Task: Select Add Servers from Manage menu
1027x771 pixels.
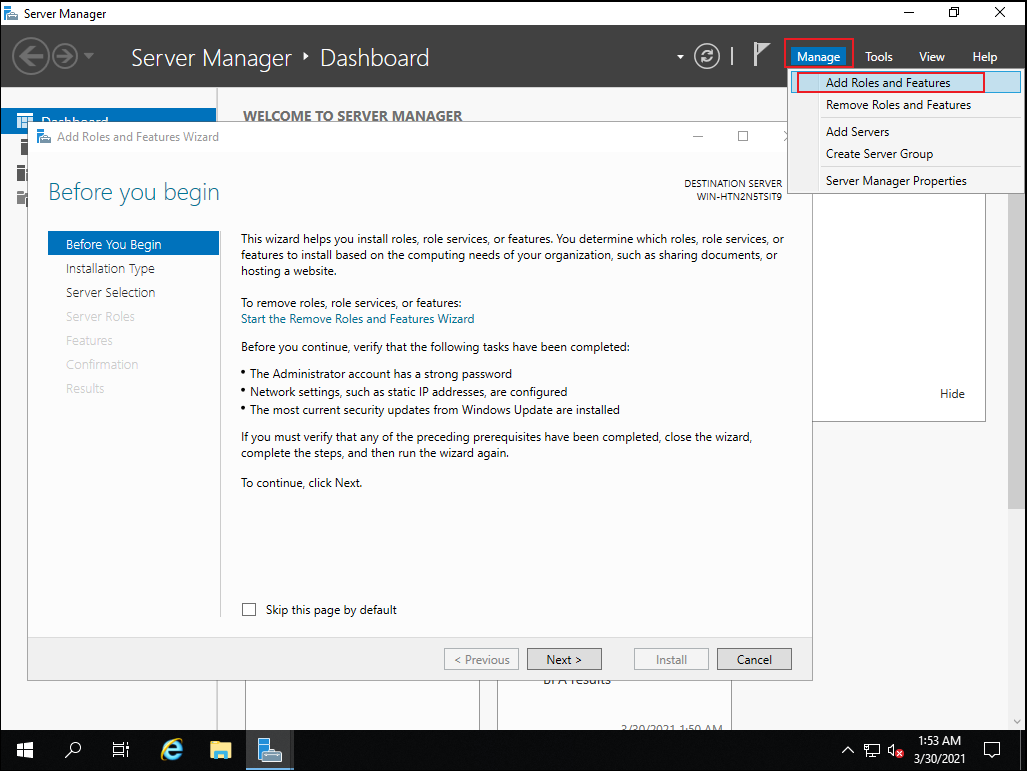Action: 906,132
